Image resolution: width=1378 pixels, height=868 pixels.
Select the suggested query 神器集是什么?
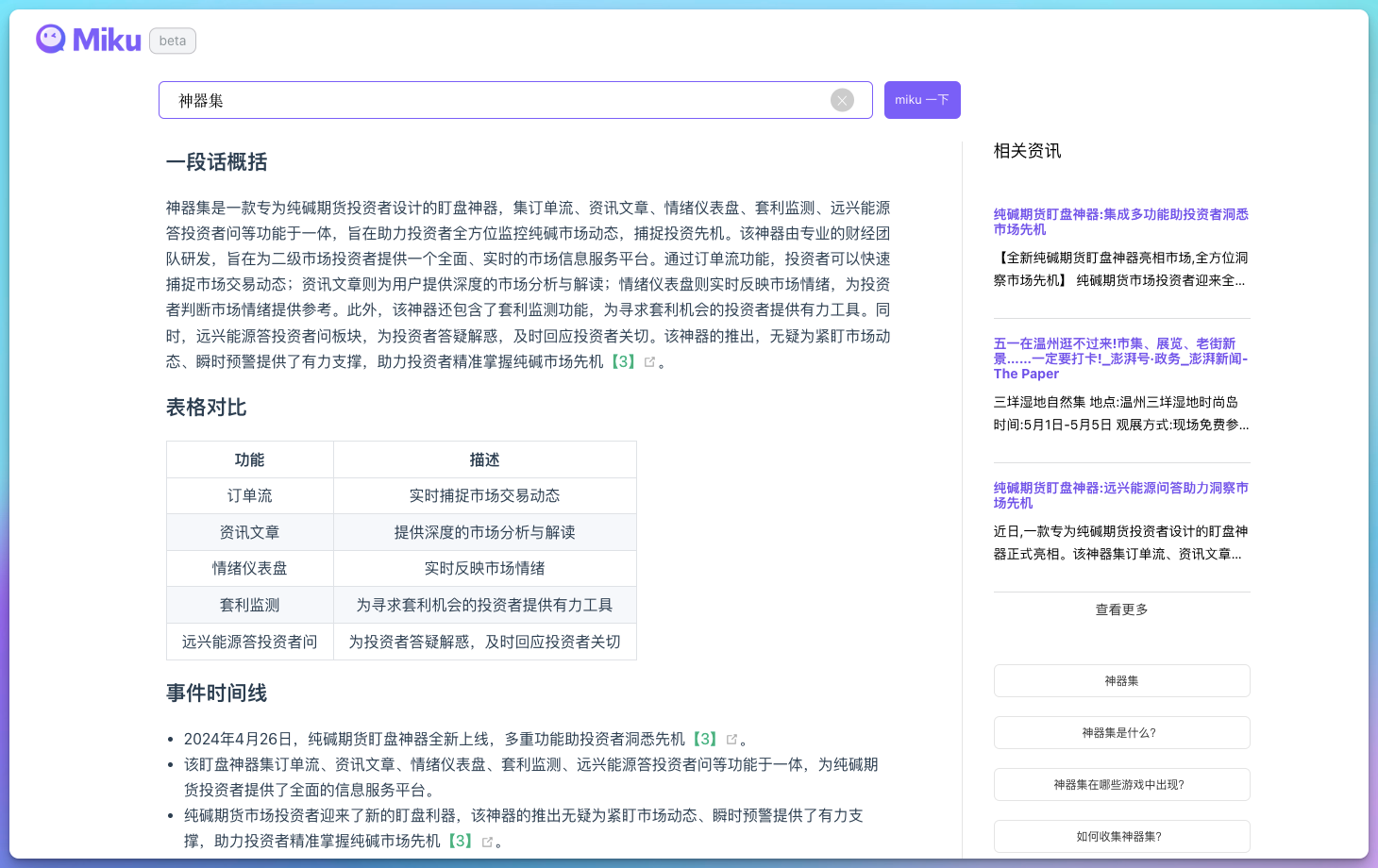[1122, 733]
